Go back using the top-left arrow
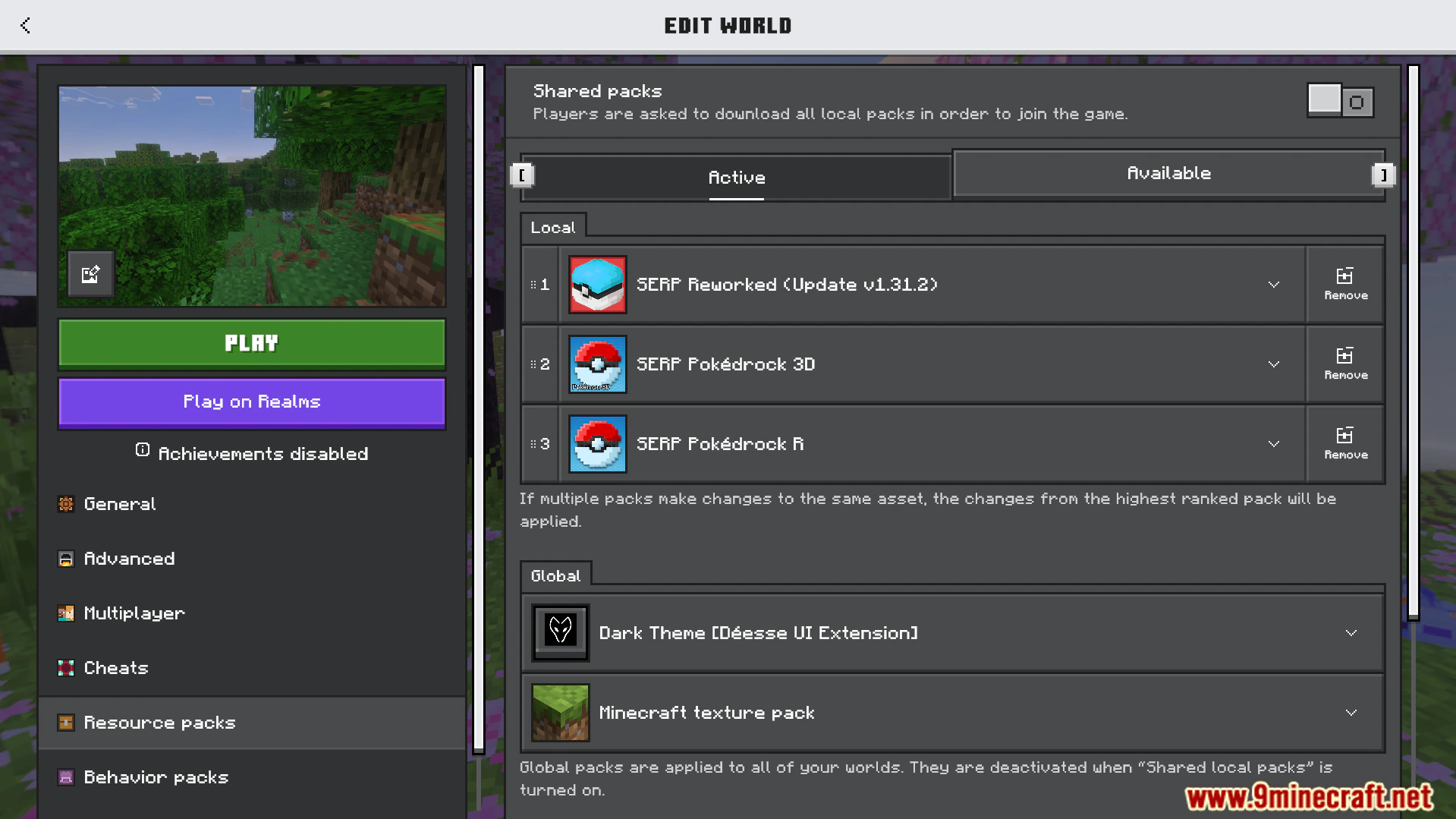Screen dimensions: 1456x819 coord(25,25)
